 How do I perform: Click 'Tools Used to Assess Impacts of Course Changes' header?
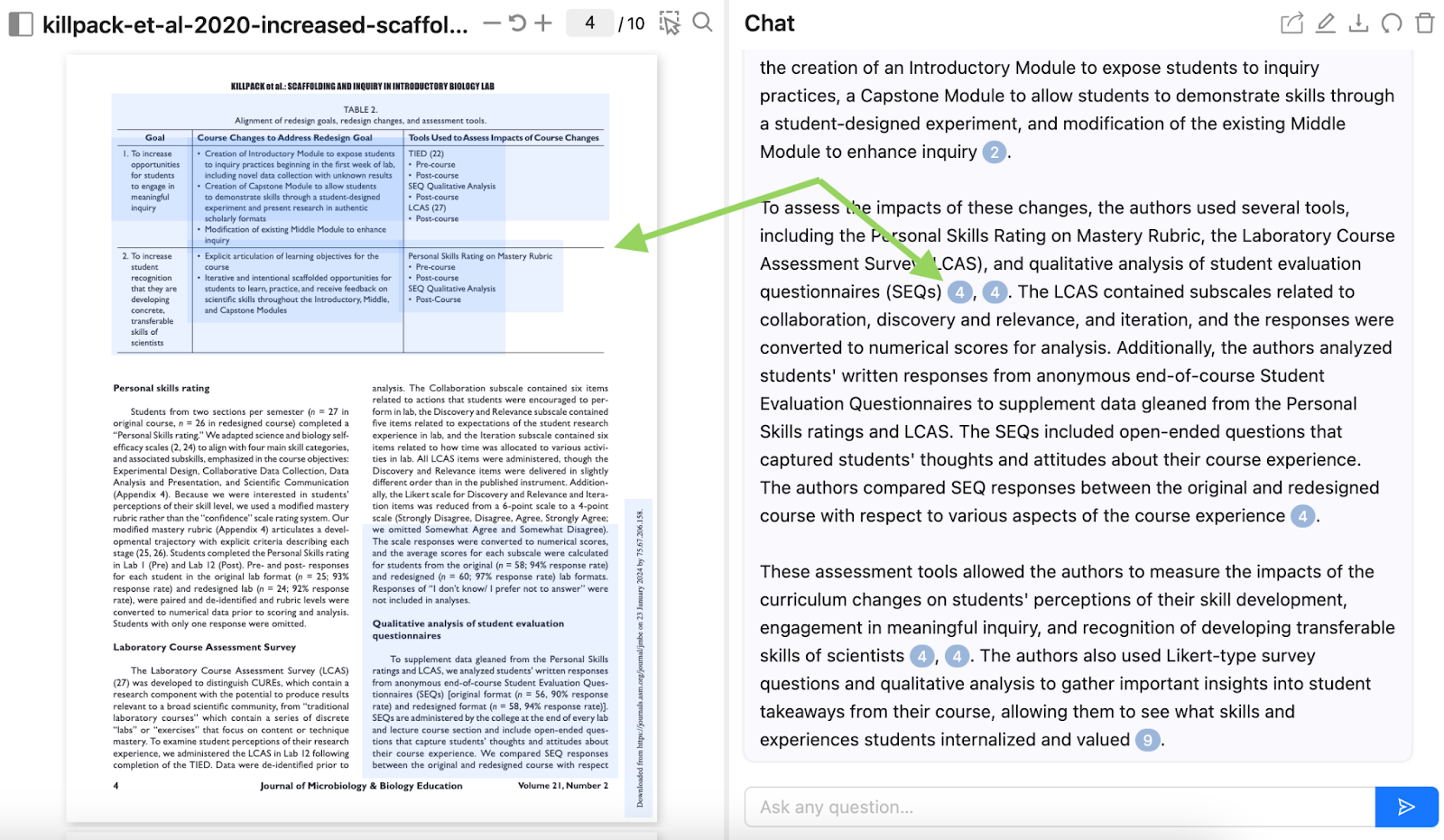tap(504, 138)
